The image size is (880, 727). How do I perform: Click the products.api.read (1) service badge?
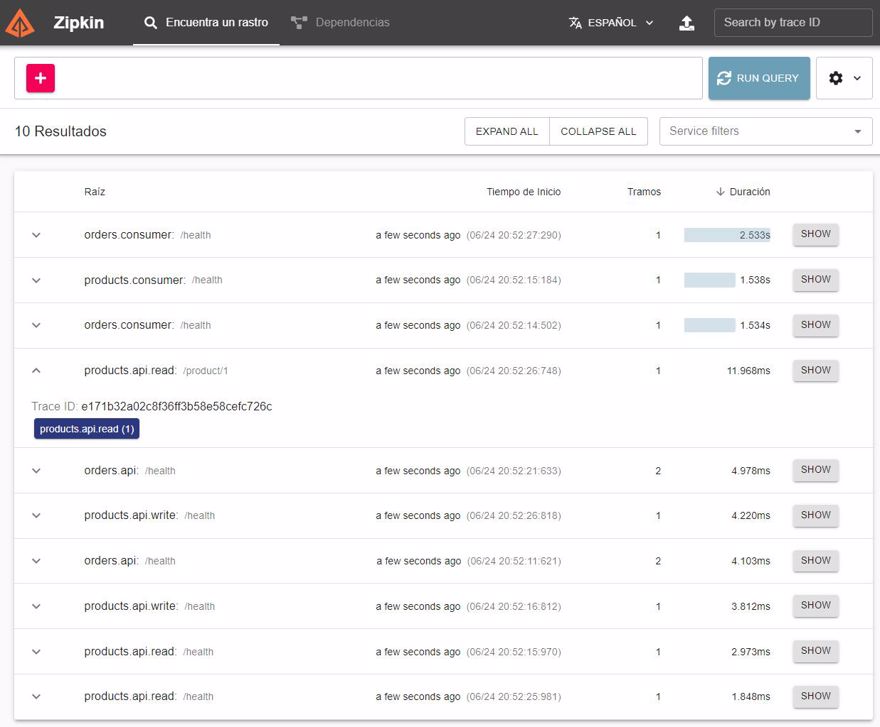86,429
